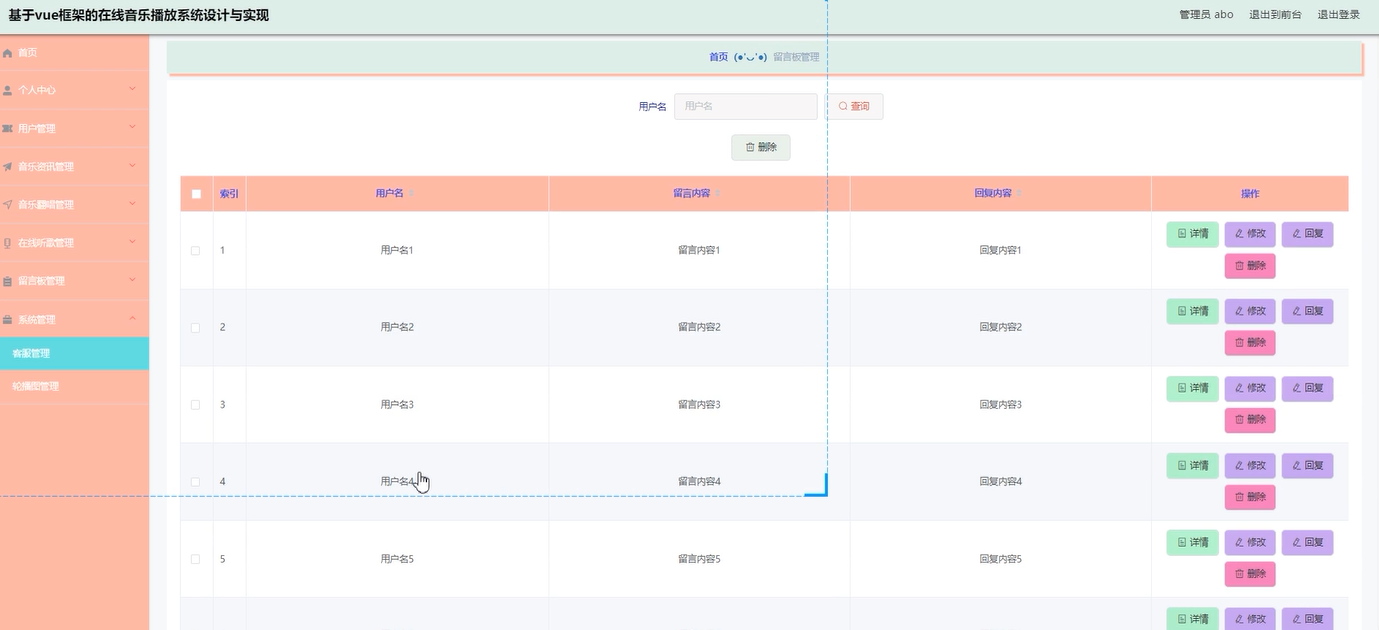Click the pink 删除 for row 用户名2
This screenshot has height=630, width=1379.
1250,343
